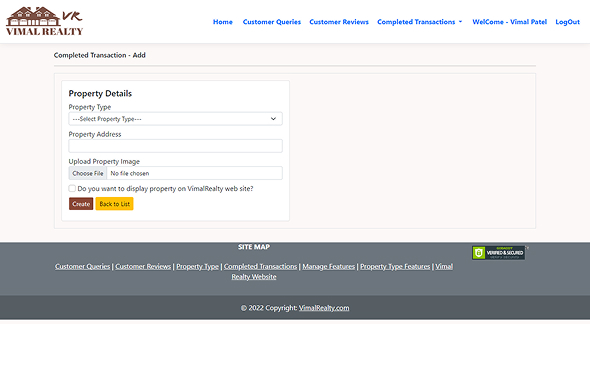This screenshot has height=390, width=590.
Task: Click the Create button
Action: [x=81, y=204]
